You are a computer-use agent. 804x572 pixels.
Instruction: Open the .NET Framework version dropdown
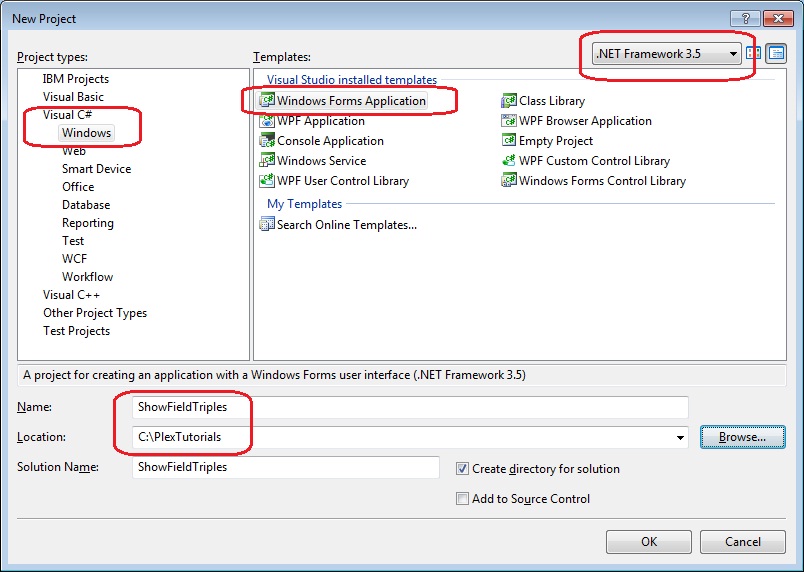734,54
